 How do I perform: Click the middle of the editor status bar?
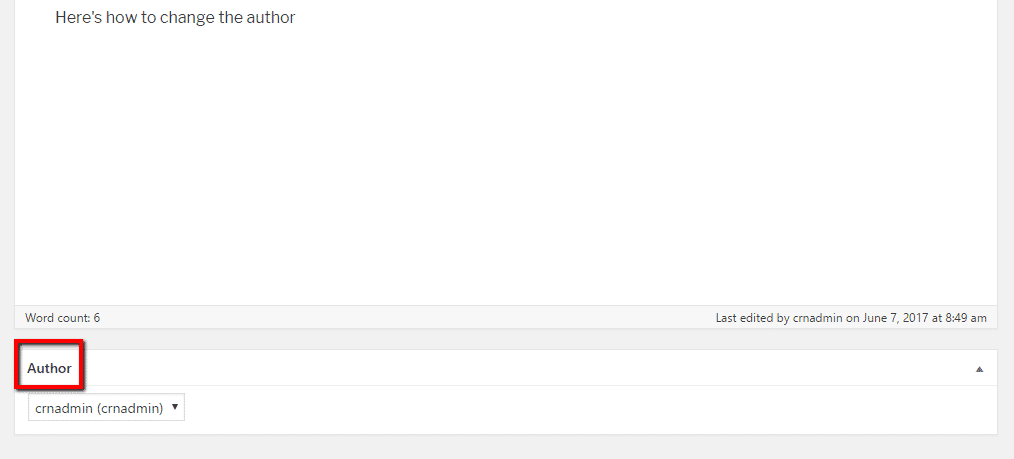[400, 318]
